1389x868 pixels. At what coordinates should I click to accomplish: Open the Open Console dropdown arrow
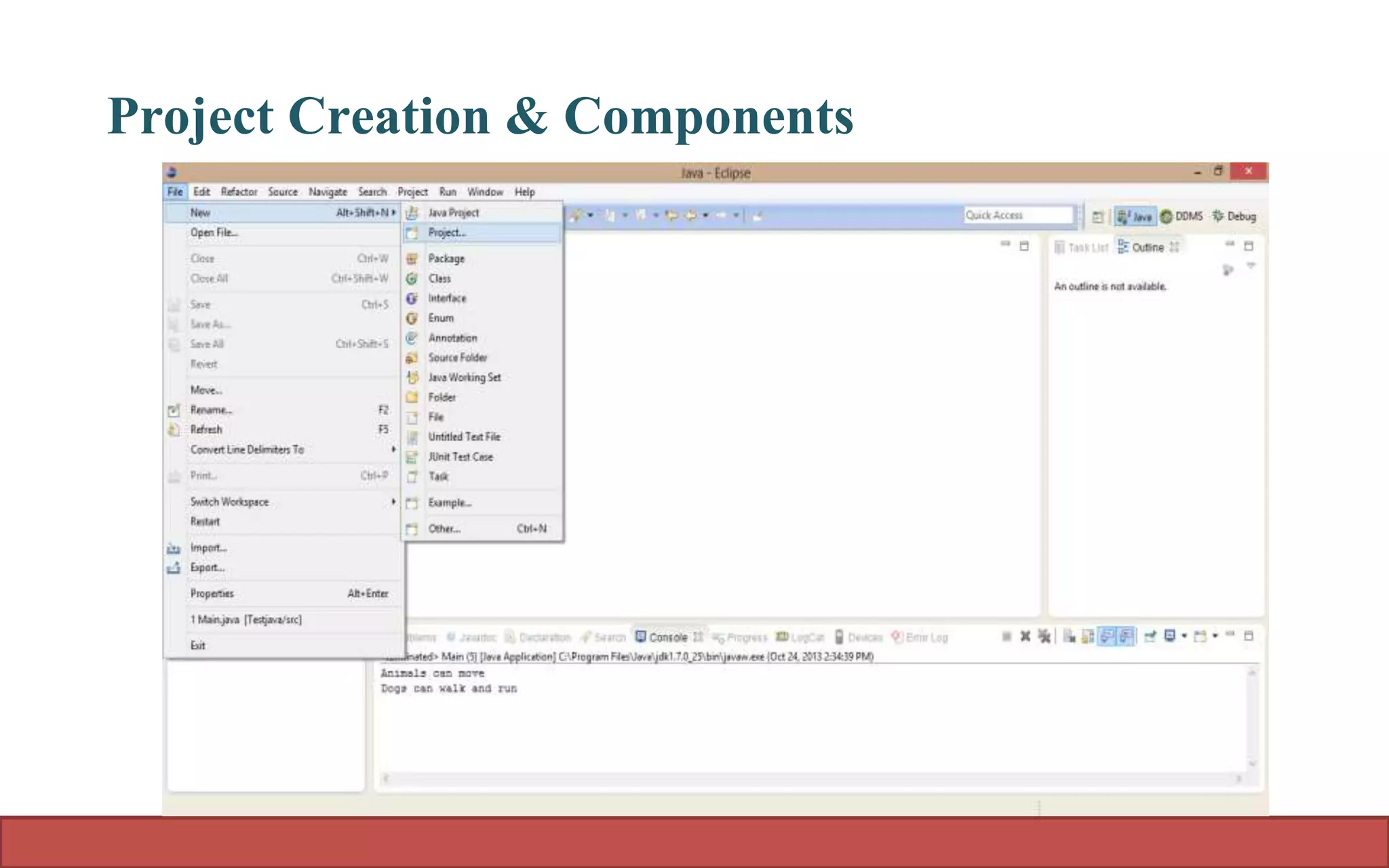click(x=1215, y=636)
